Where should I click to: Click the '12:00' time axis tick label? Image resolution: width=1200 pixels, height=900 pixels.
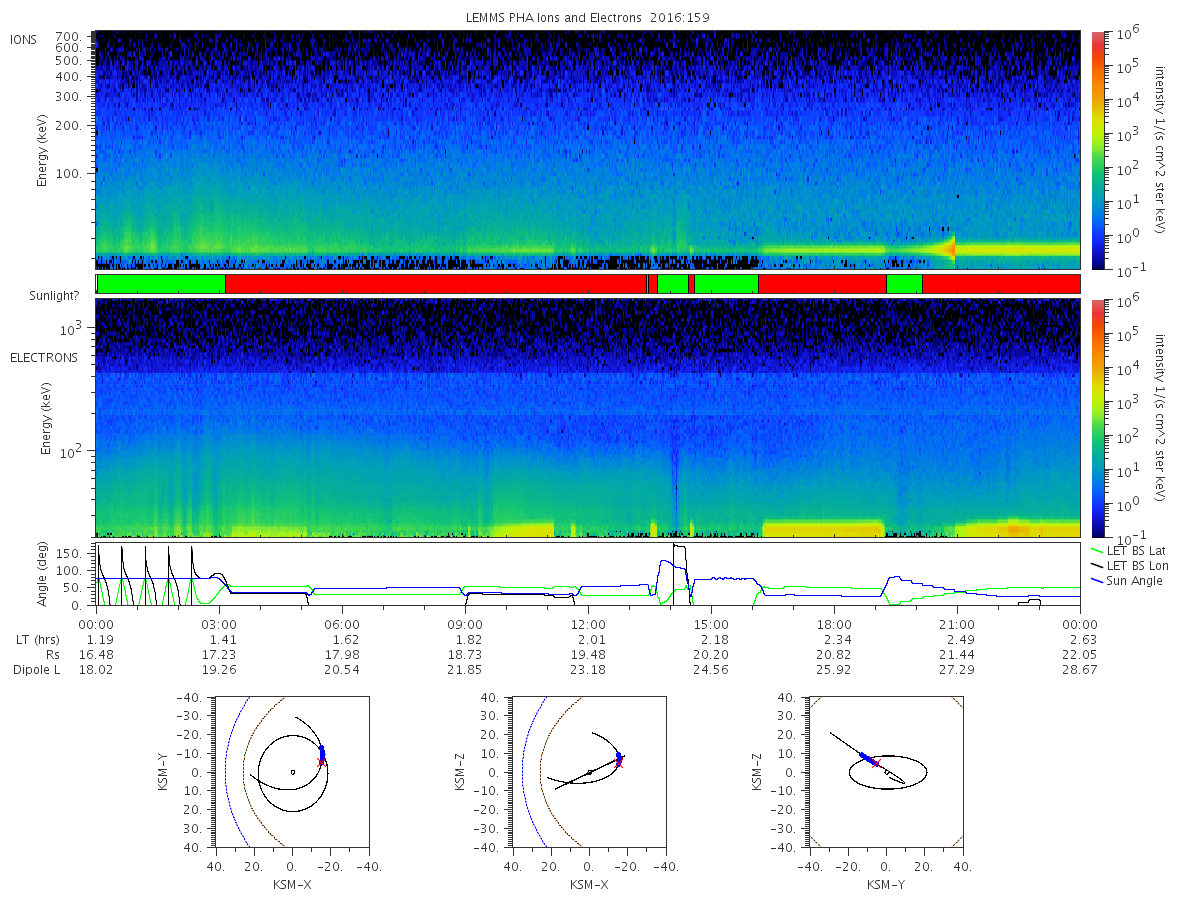click(x=588, y=625)
